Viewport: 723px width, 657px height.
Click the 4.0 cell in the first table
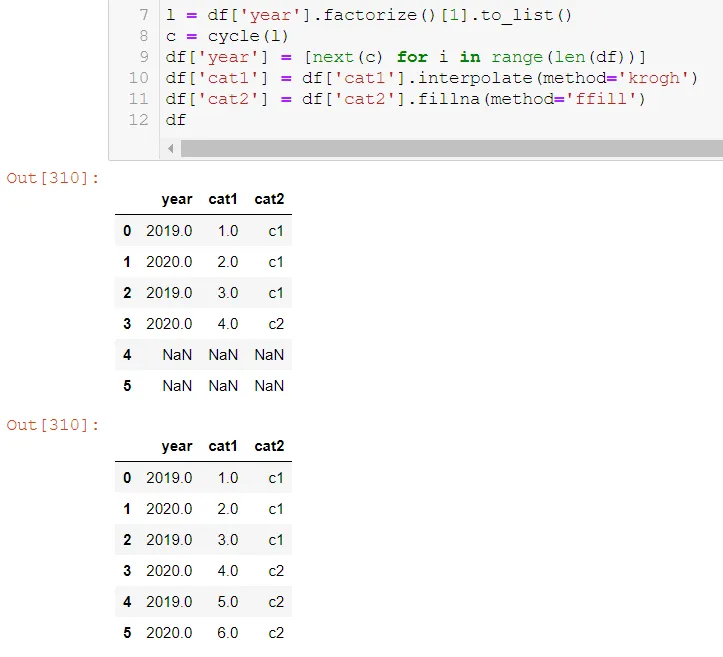pyautogui.click(x=228, y=324)
